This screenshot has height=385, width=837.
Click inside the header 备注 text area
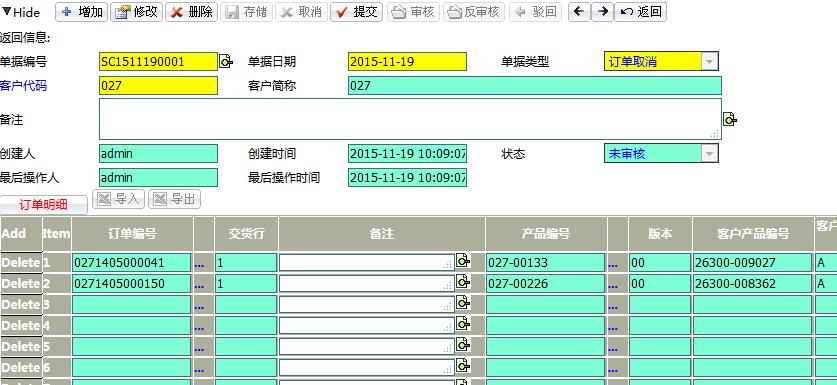pyautogui.click(x=410, y=119)
